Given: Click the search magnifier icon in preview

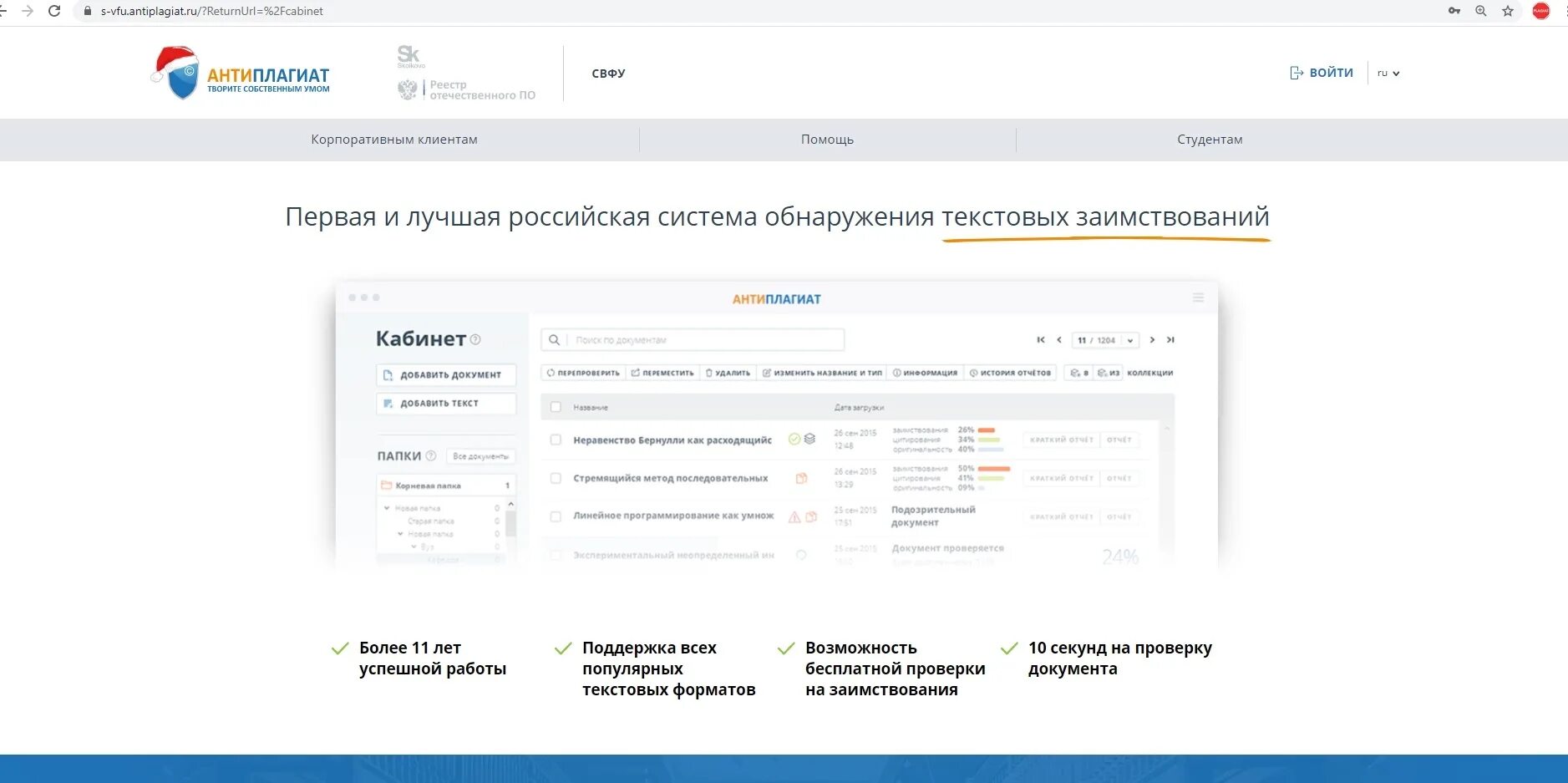Looking at the screenshot, I should point(554,340).
